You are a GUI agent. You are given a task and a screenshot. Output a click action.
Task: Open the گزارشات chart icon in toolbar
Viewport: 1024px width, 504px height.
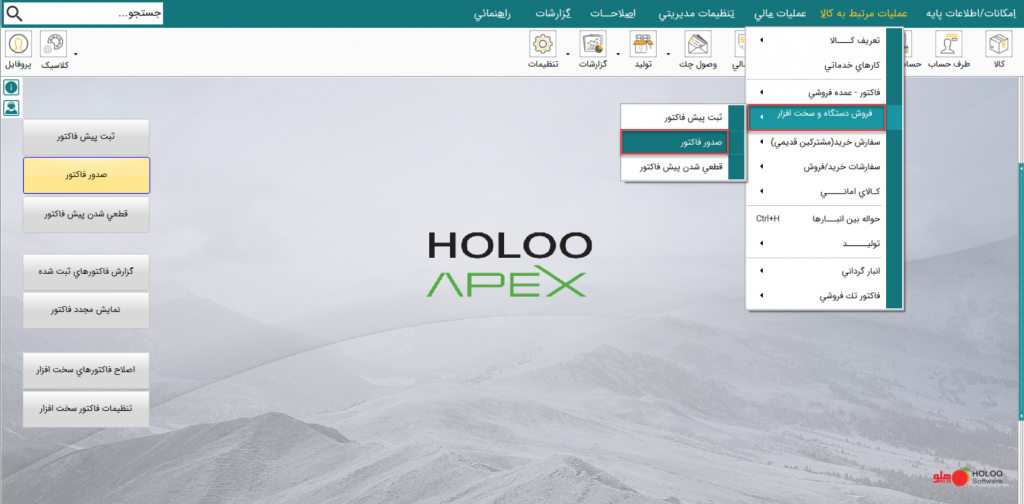coord(594,44)
